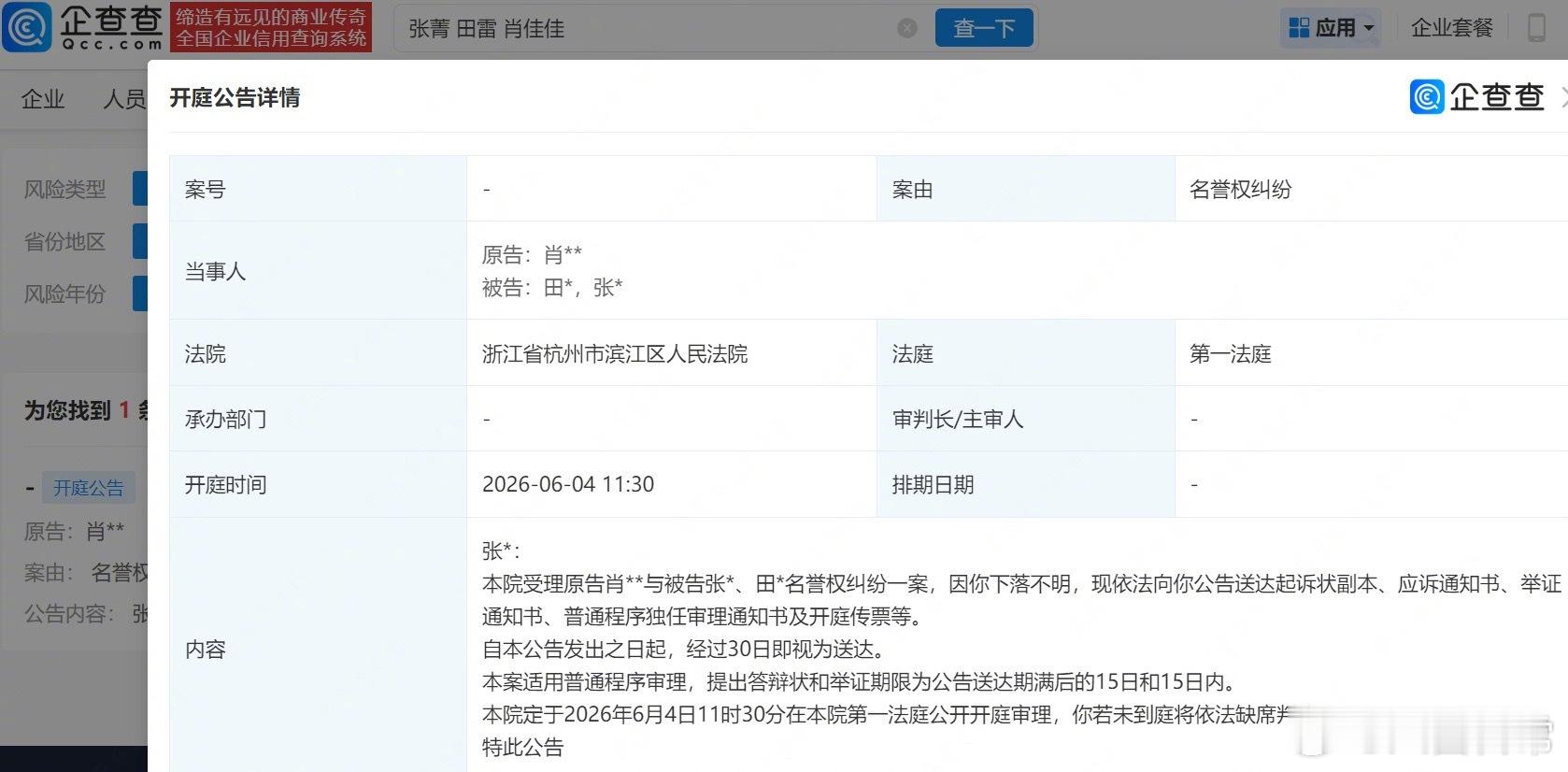Click the 开庭公告详情 dialog title

tap(235, 98)
